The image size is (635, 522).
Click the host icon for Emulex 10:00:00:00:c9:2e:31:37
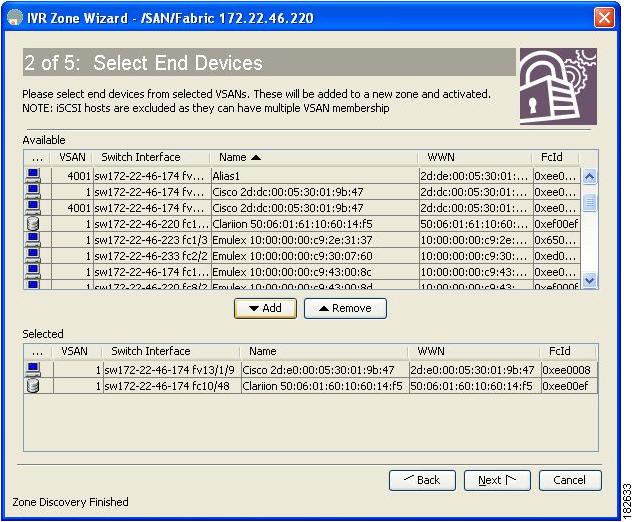click(x=33, y=240)
